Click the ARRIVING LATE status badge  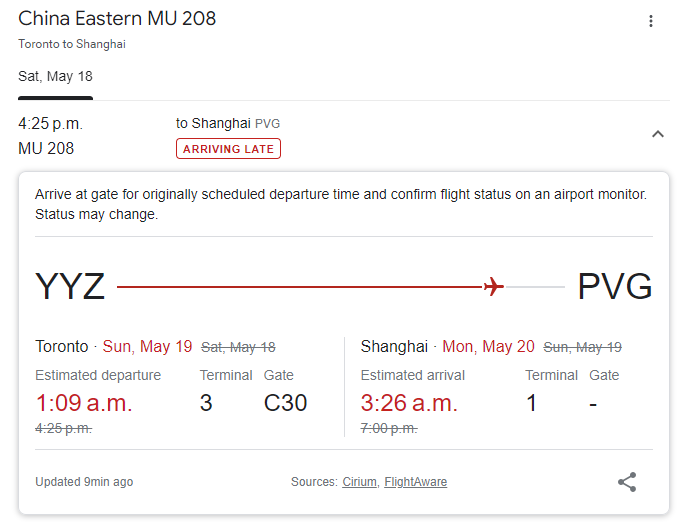pos(229,149)
